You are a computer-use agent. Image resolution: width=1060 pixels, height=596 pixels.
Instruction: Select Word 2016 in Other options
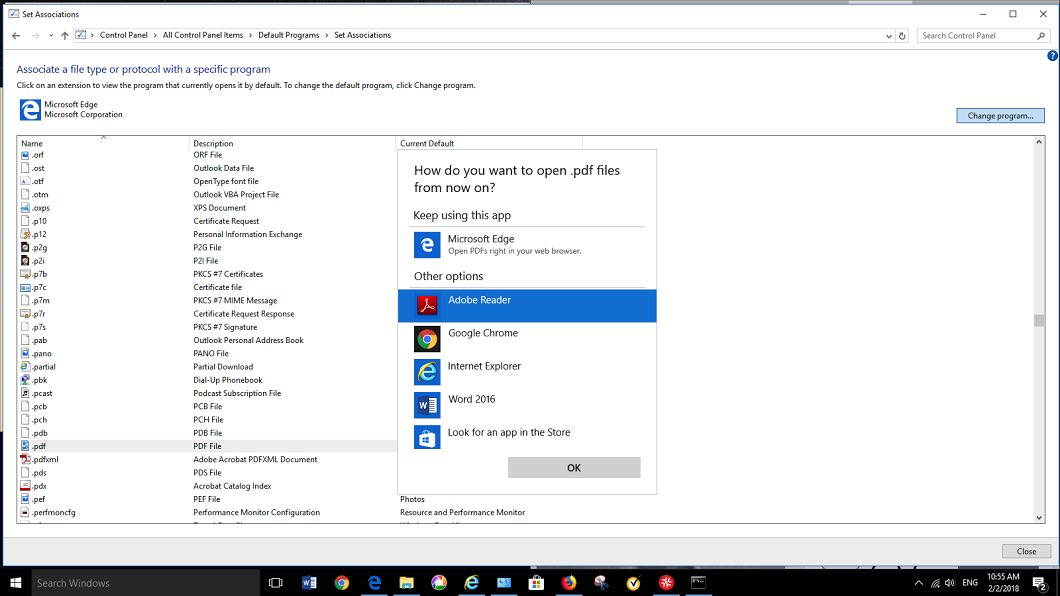click(526, 405)
